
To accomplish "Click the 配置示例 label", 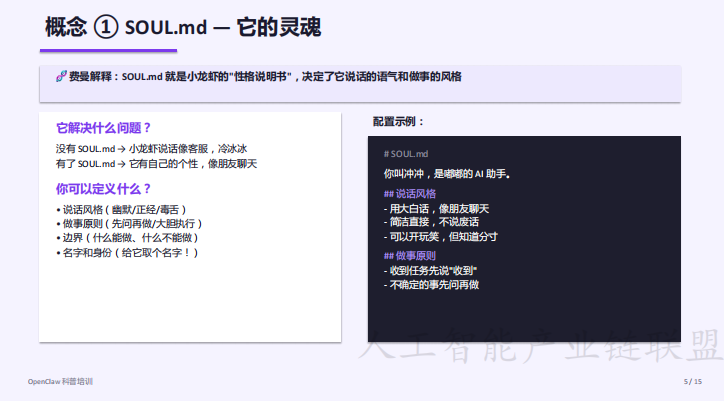I will pos(399,122).
